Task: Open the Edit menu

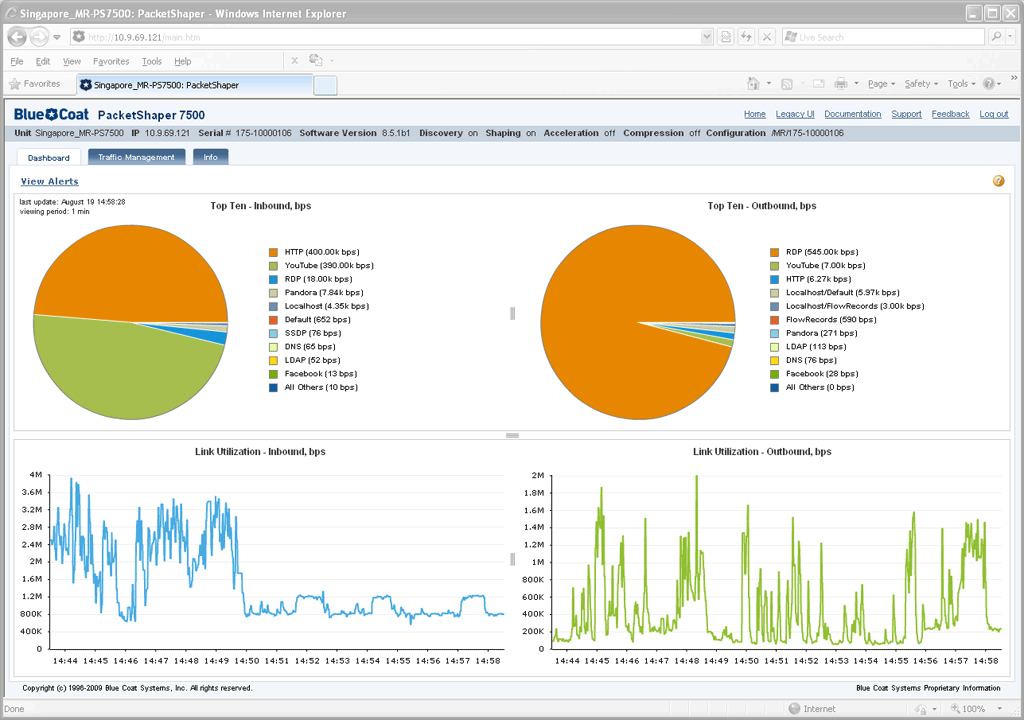Action: click(x=43, y=61)
